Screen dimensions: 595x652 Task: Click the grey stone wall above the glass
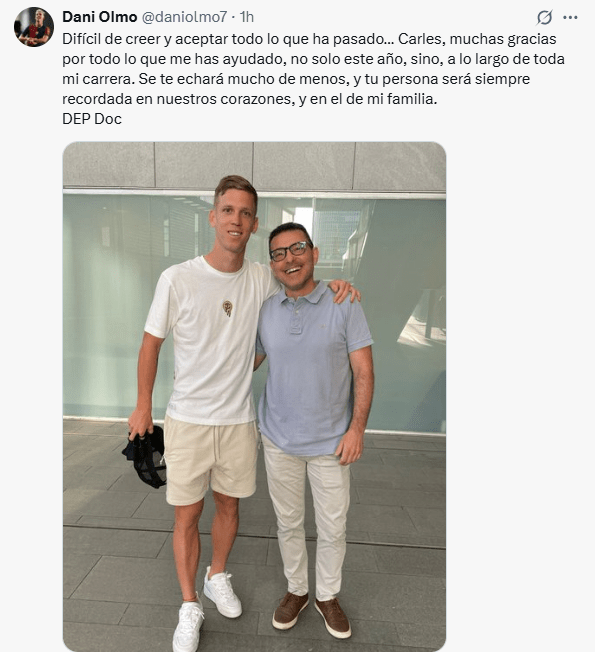[254, 165]
